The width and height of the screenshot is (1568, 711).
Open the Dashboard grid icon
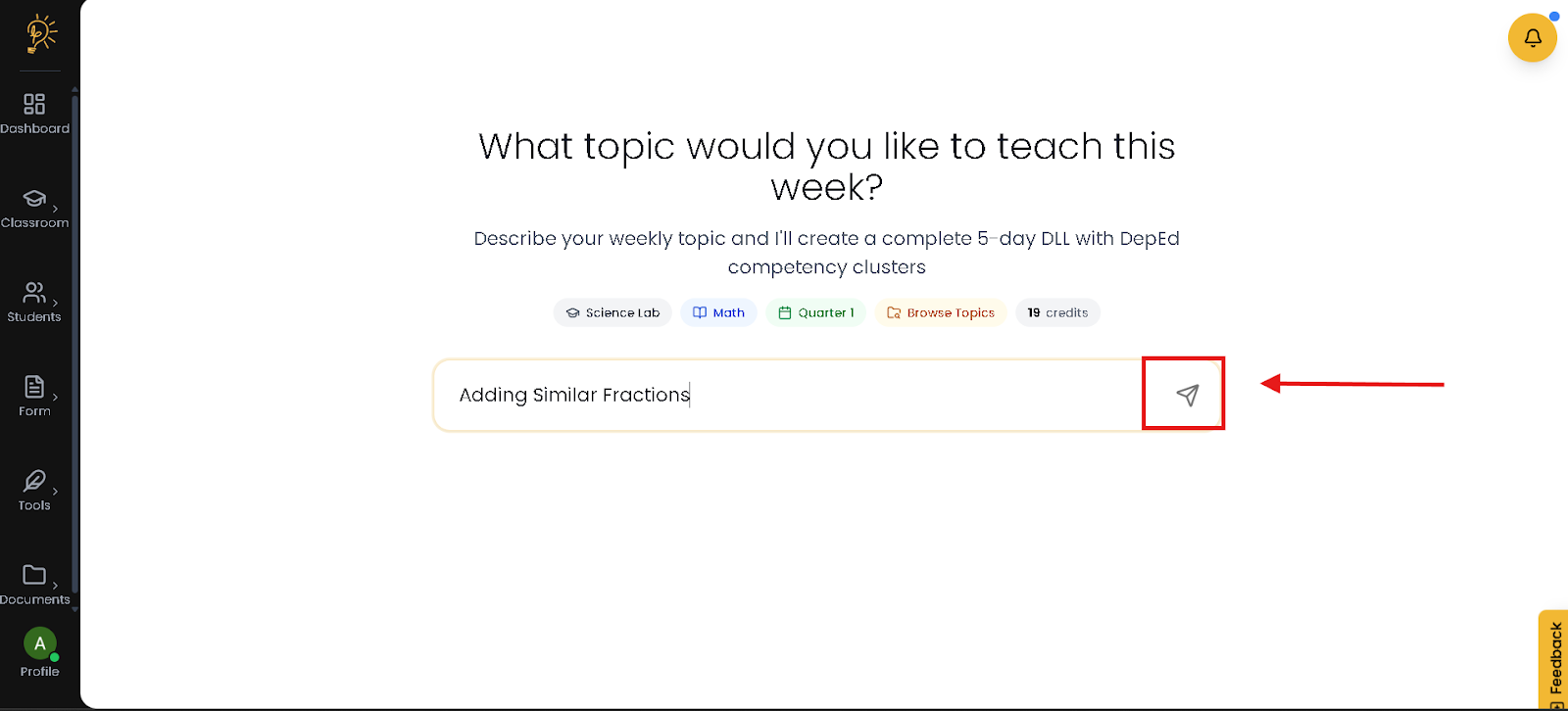(x=34, y=104)
